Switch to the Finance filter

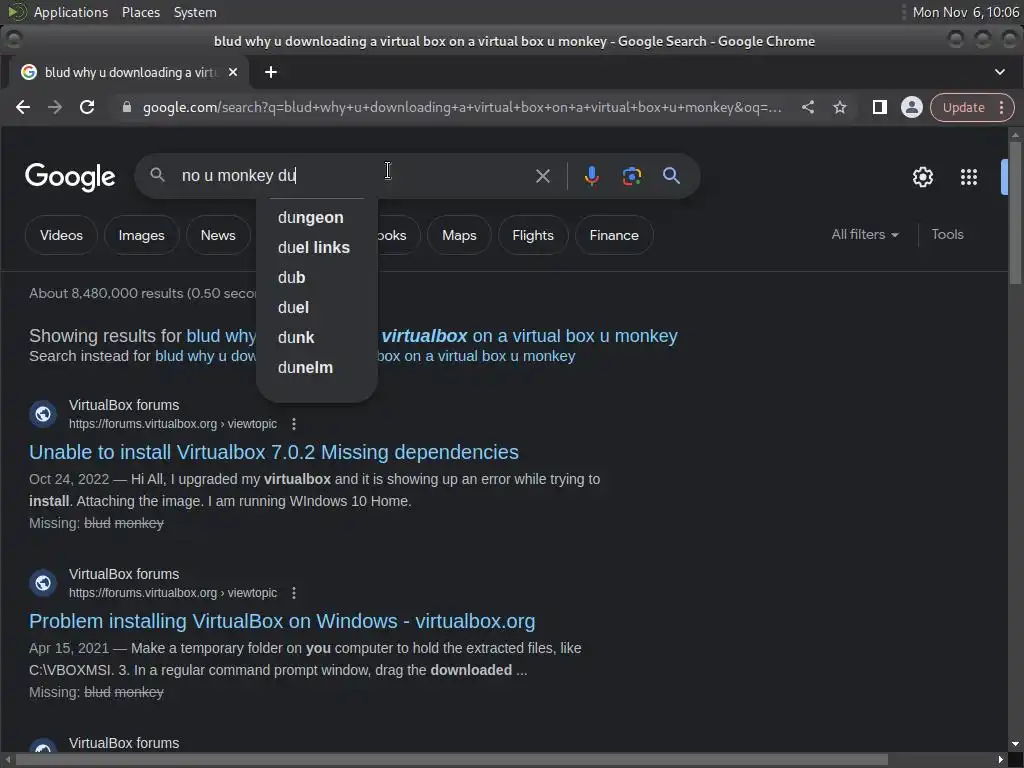(614, 235)
